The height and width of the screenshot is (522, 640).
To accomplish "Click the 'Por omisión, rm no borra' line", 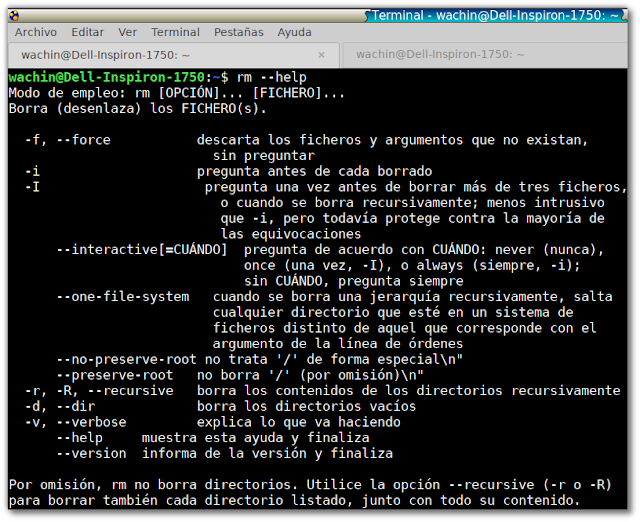I will [310, 484].
